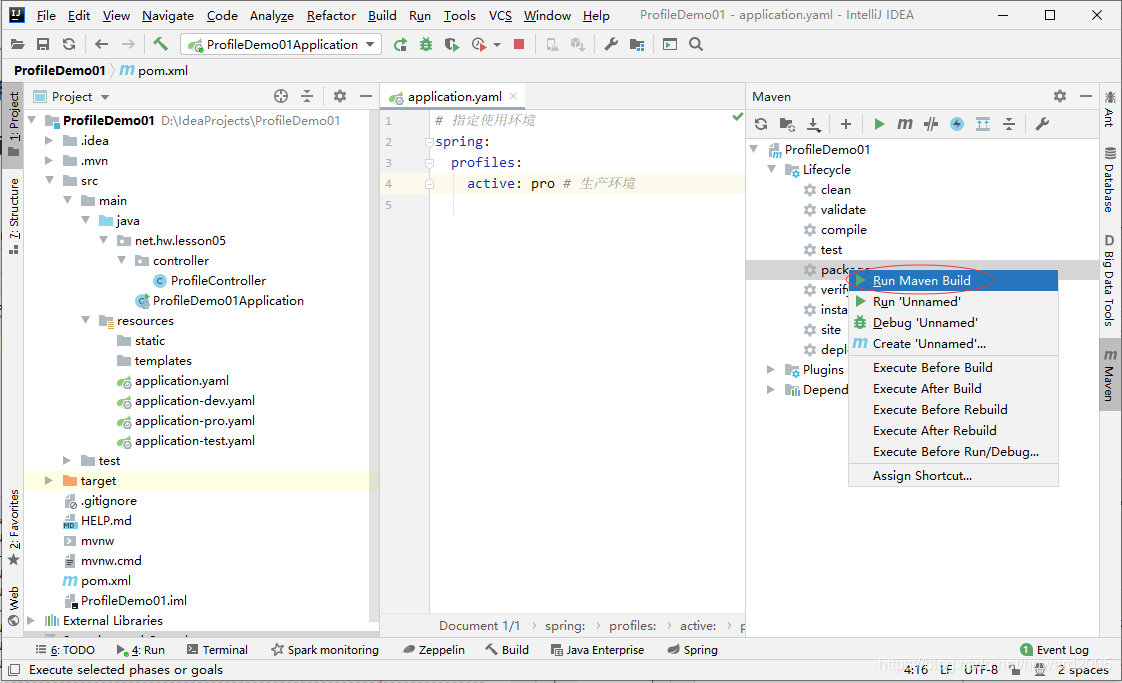This screenshot has width=1122, height=683.
Task: Hide the Project panel with the minus icon
Action: click(x=366, y=96)
